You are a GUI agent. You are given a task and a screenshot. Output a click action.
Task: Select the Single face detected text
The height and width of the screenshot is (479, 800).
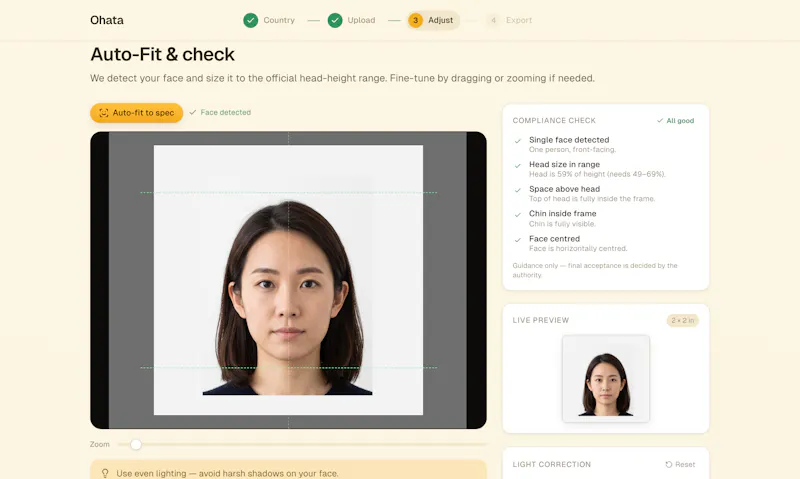point(569,140)
